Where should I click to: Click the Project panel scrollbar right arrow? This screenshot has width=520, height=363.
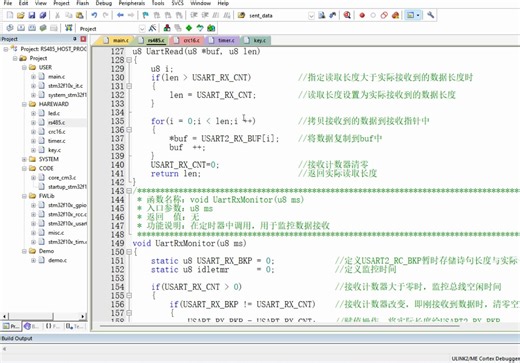click(x=83, y=316)
